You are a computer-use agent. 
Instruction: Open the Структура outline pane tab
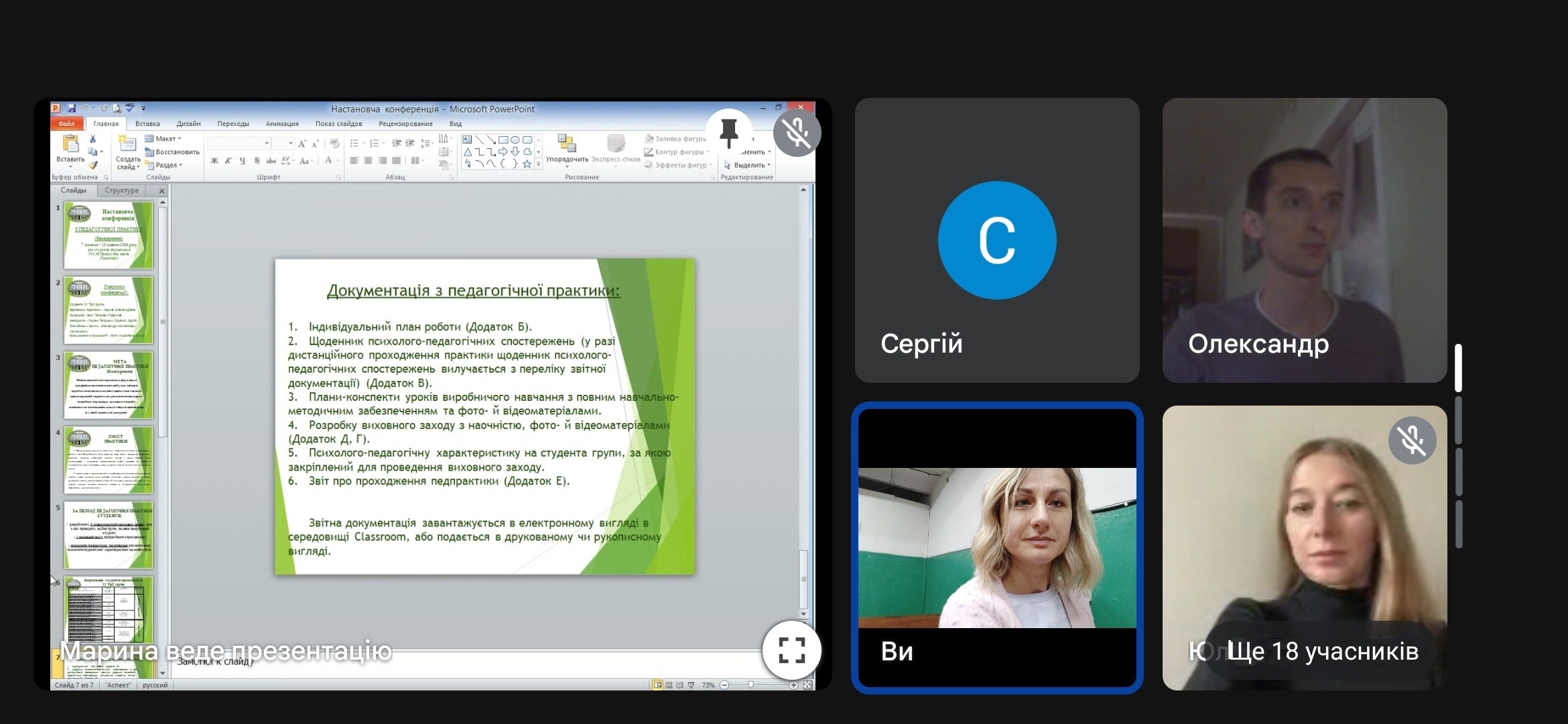[121, 190]
